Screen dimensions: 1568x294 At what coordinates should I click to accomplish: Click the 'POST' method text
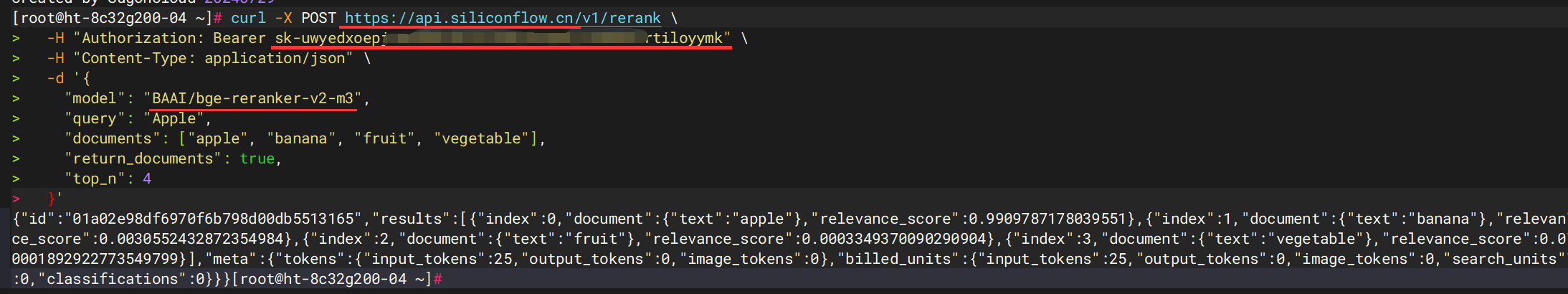[x=318, y=18]
